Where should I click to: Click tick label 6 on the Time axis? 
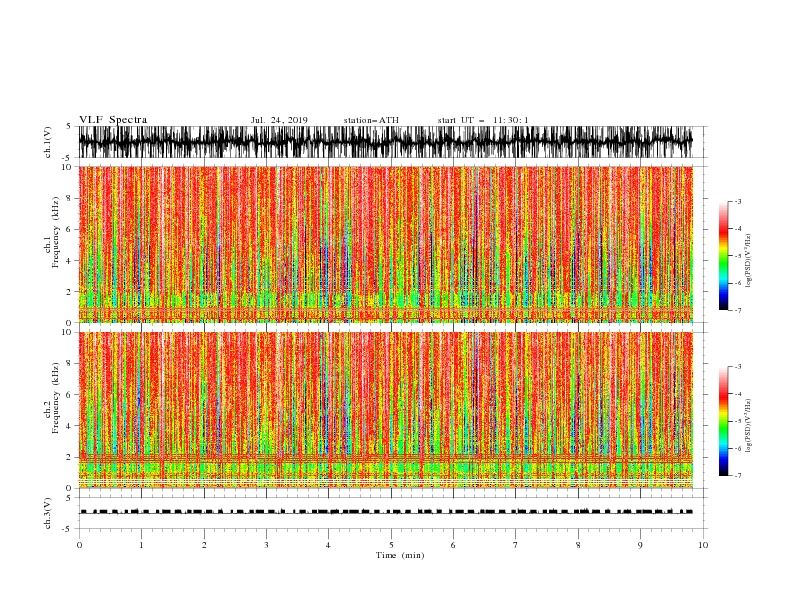[x=453, y=545]
